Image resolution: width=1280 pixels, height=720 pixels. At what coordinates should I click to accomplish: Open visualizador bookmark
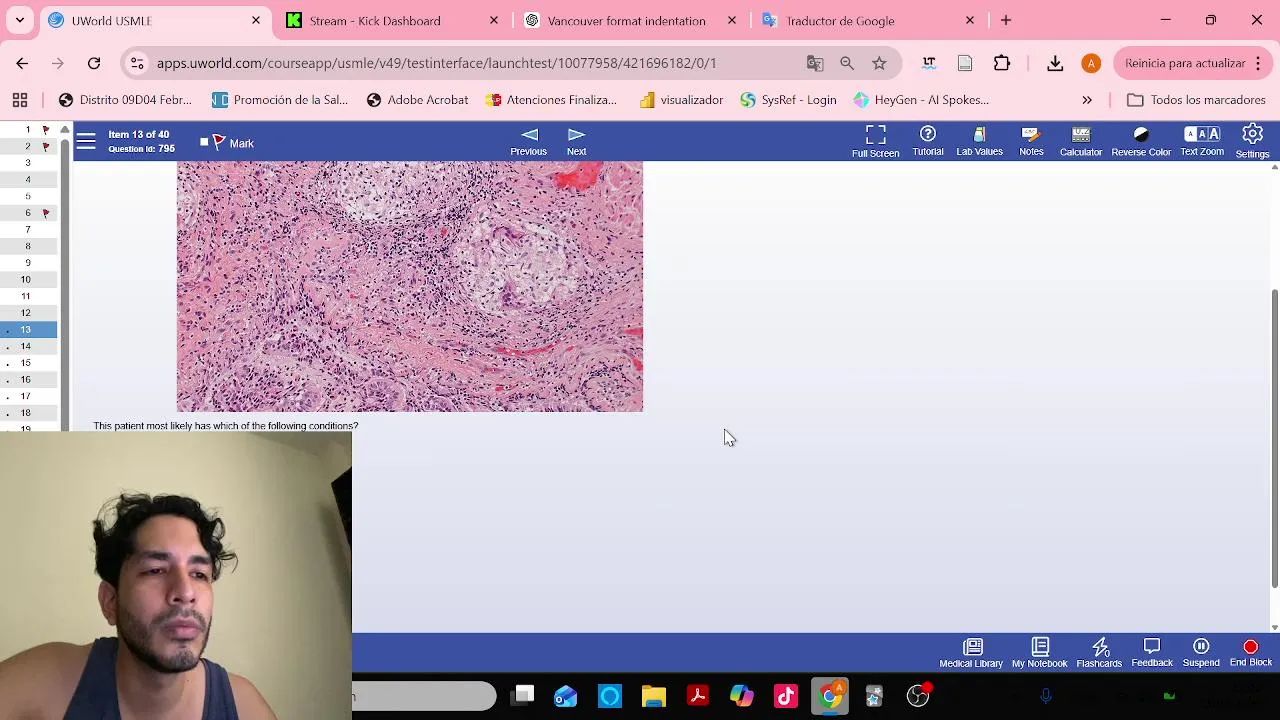(681, 100)
